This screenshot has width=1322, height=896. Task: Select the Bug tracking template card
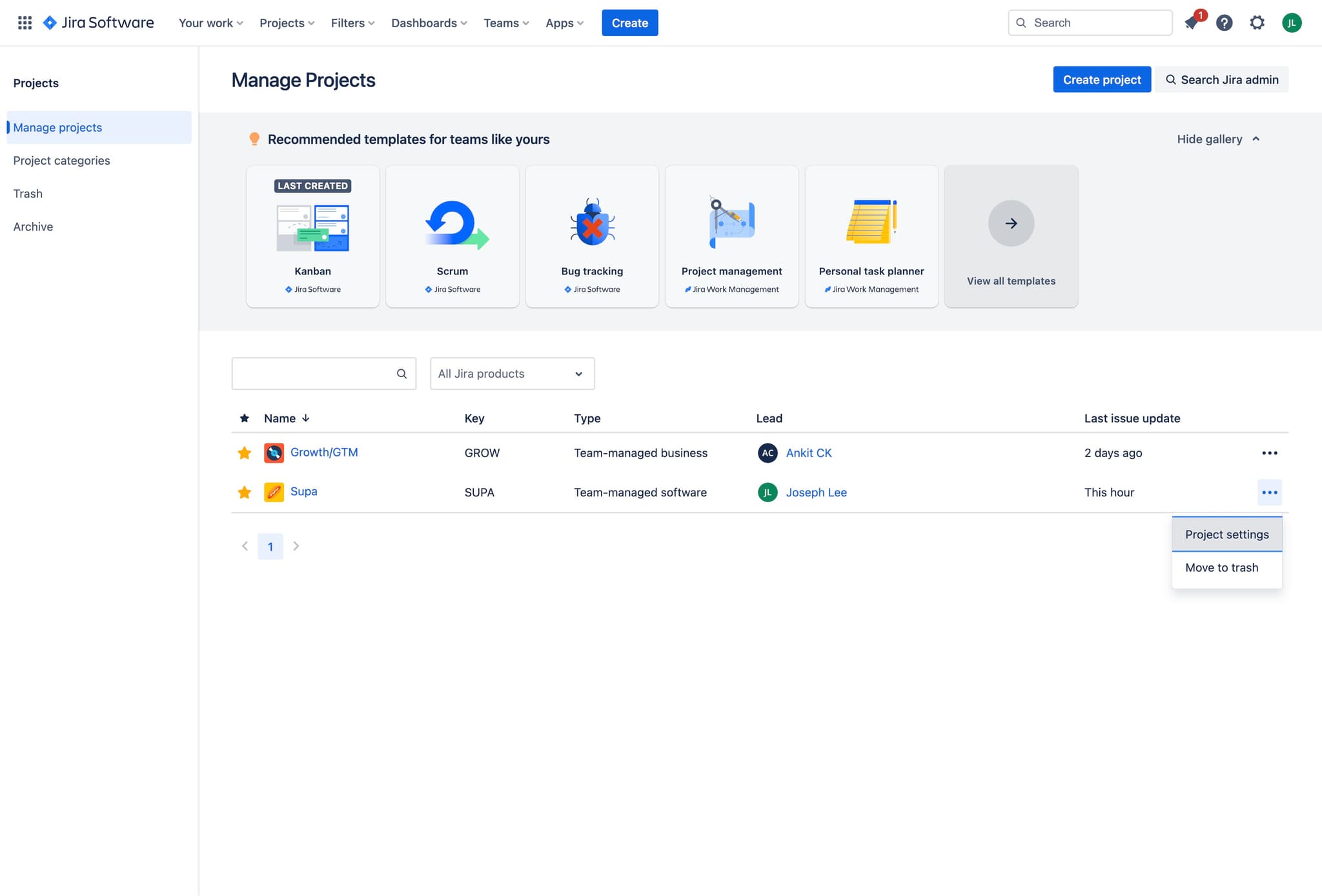(592, 236)
